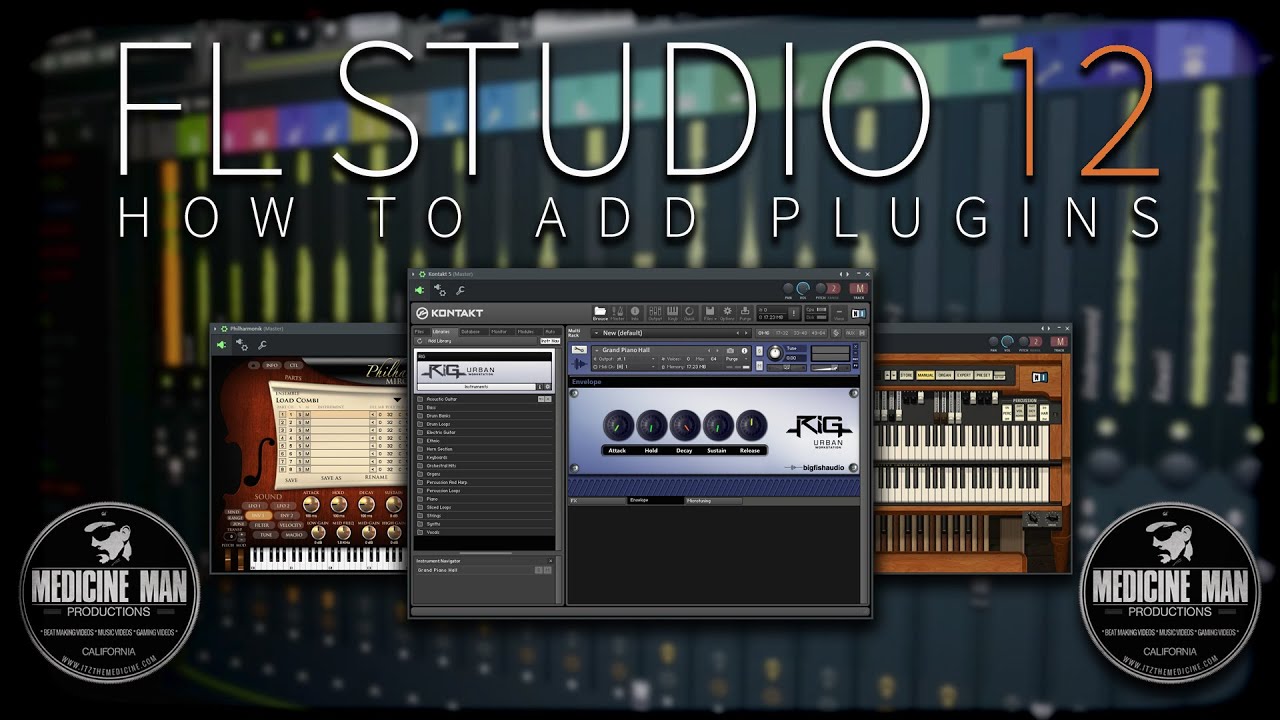Click the NI logo icon in Kontakt
The width and height of the screenshot is (1280, 720).
click(x=859, y=313)
